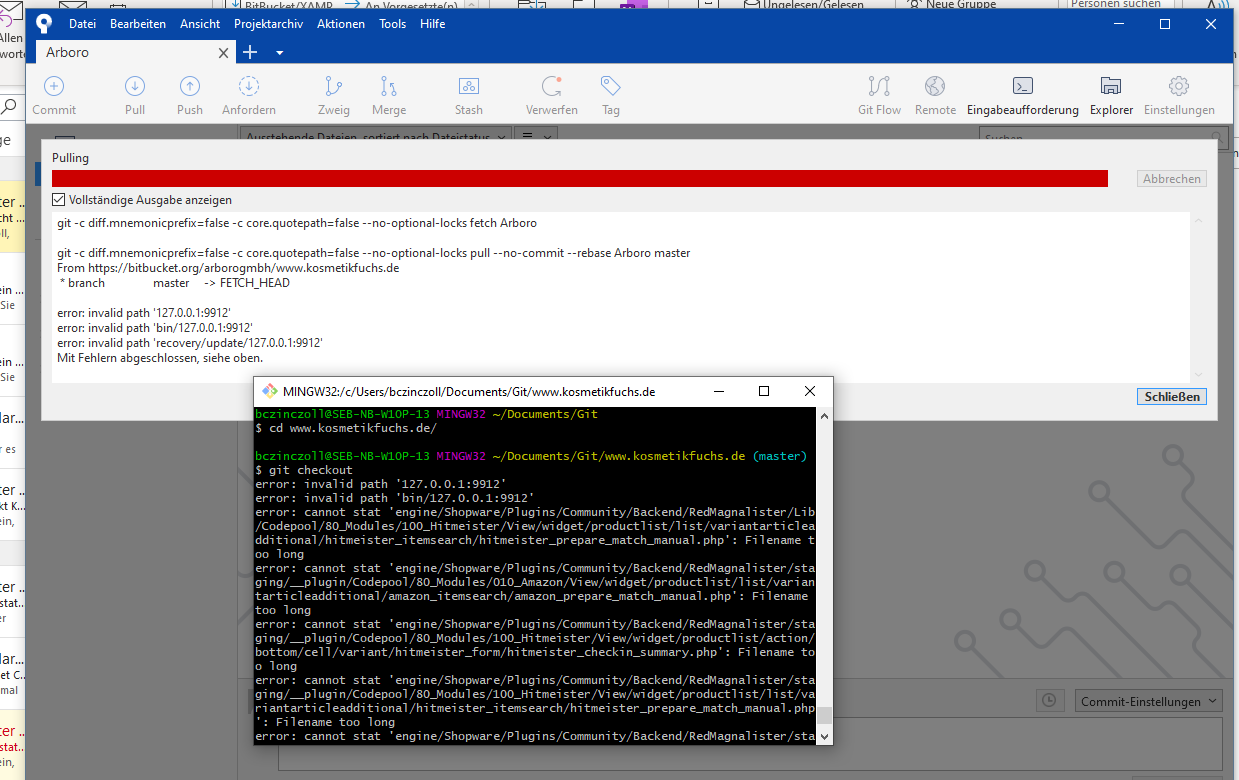The height and width of the screenshot is (780, 1239).
Task: Open the Datei menu
Action: (x=83, y=24)
